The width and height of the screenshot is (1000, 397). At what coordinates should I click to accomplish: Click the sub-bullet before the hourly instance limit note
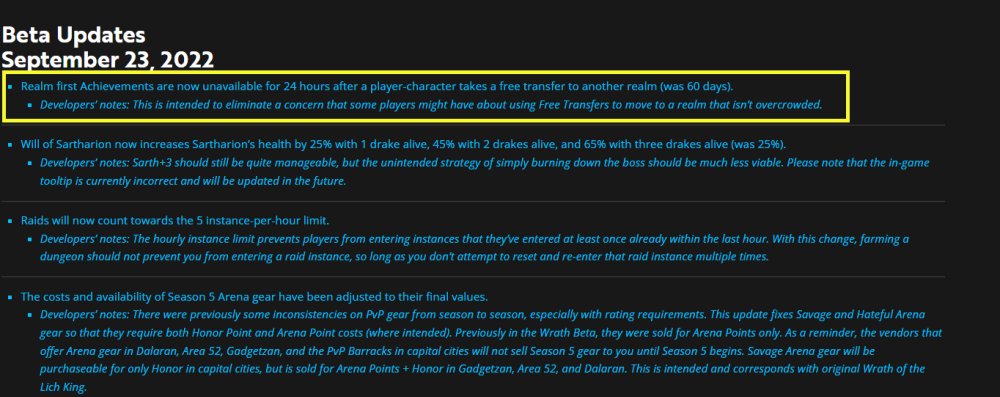pyautogui.click(x=30, y=239)
